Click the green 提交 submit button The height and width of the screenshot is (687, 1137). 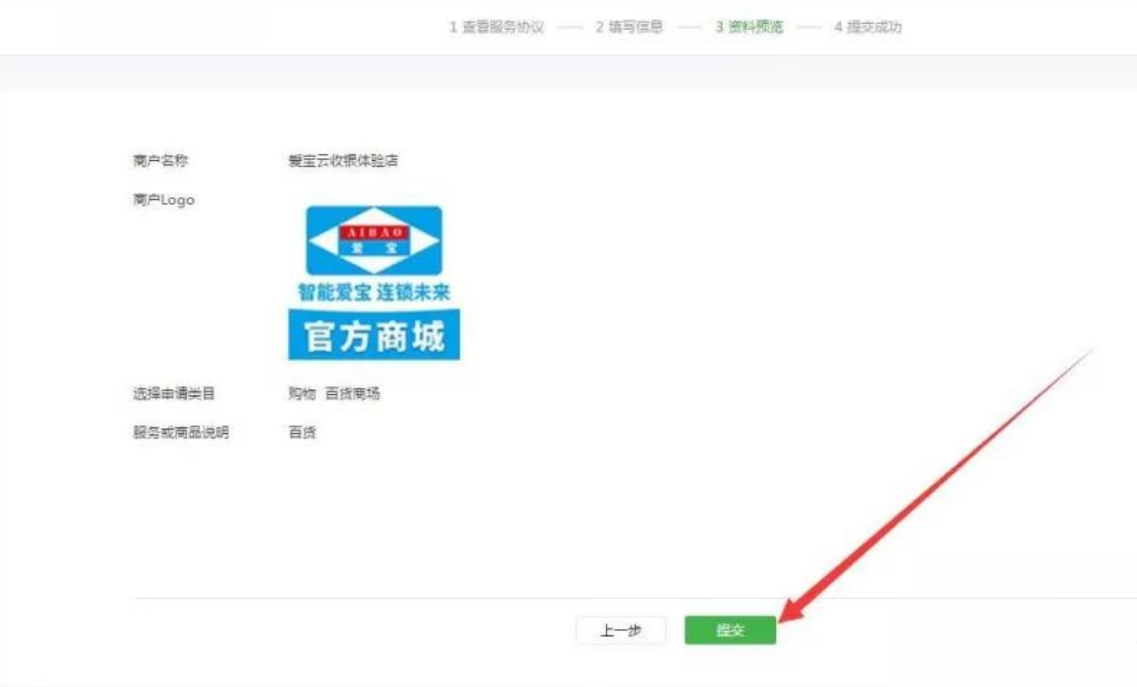tap(730, 630)
